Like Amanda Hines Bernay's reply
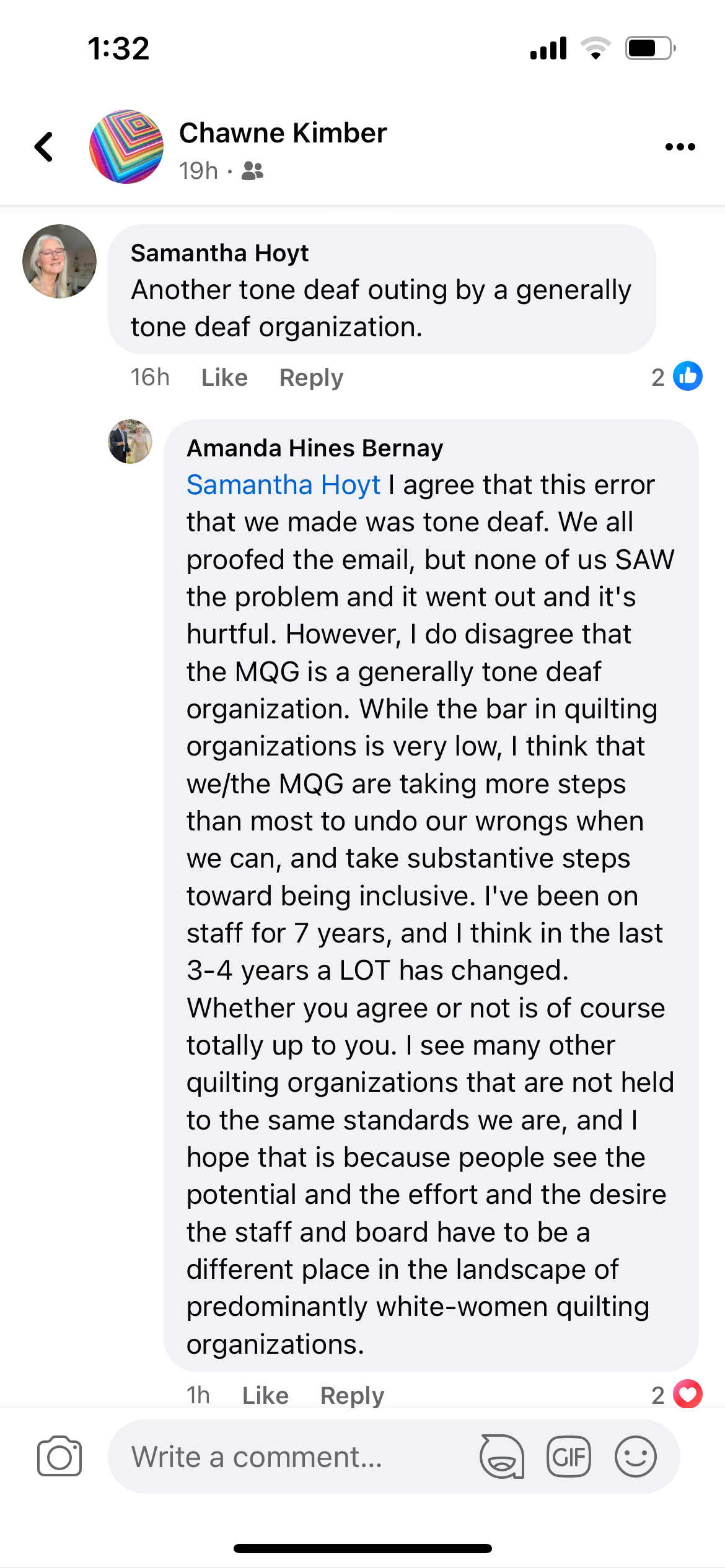Image resolution: width=725 pixels, height=1568 pixels. 265,1395
